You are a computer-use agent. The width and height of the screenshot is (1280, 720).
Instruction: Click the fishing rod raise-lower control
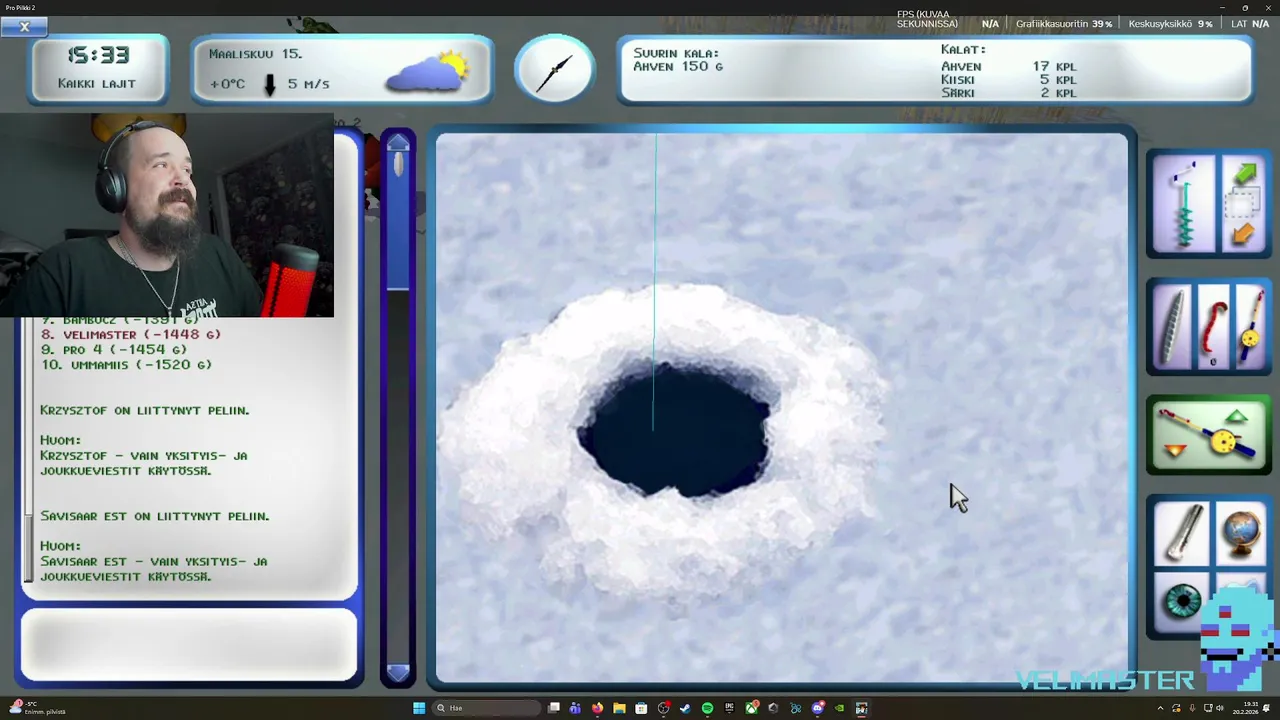click(x=1208, y=436)
